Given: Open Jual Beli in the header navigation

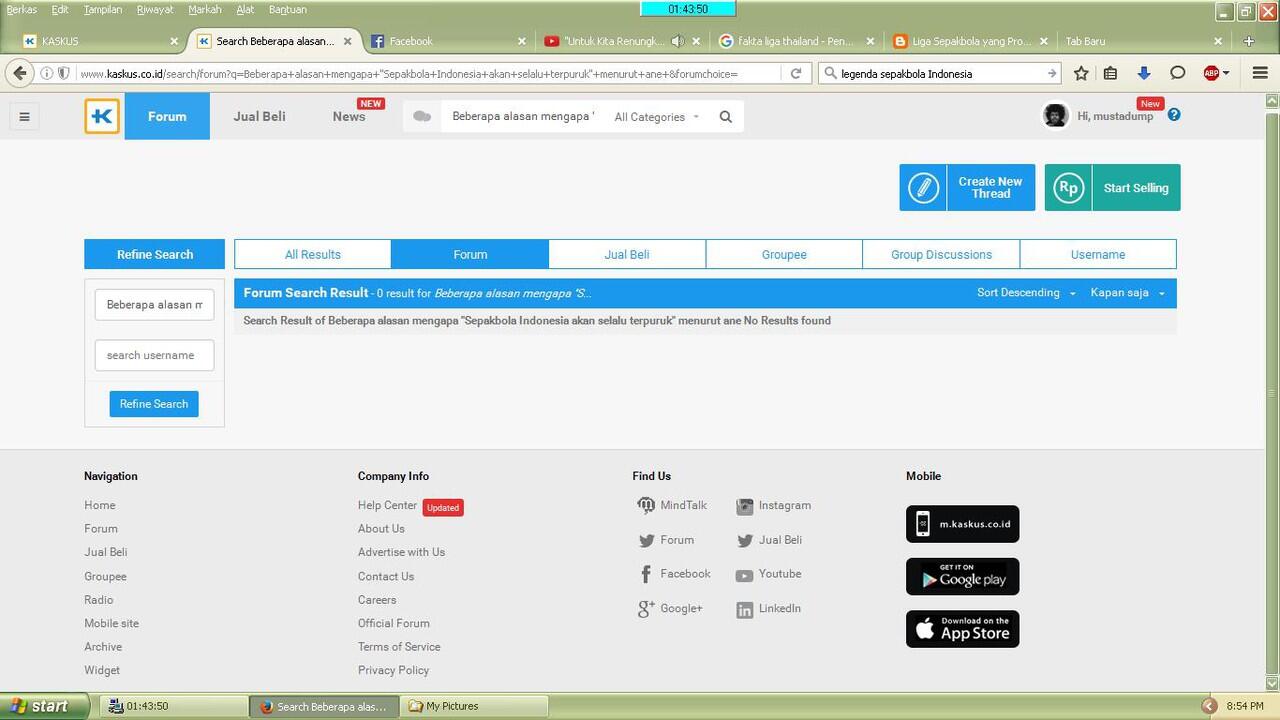Looking at the screenshot, I should click(260, 116).
